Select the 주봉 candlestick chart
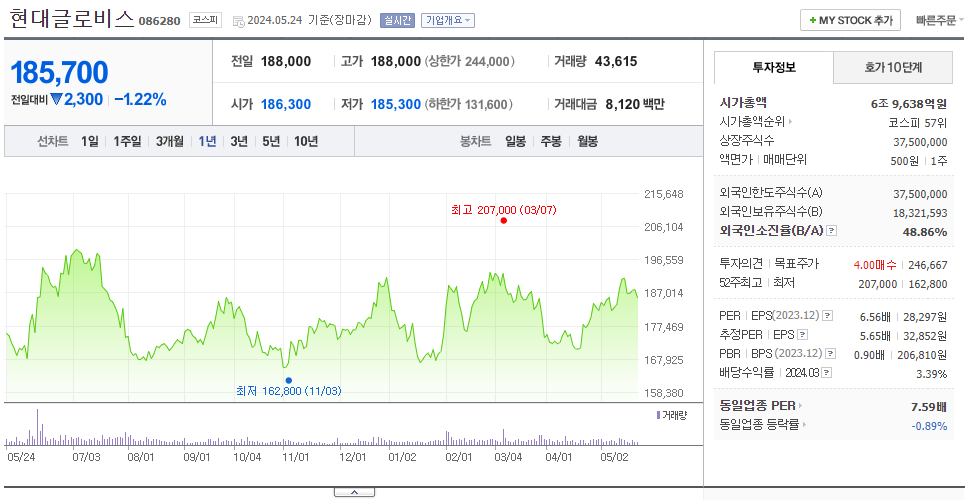The width and height of the screenshot is (968, 500). click(551, 141)
